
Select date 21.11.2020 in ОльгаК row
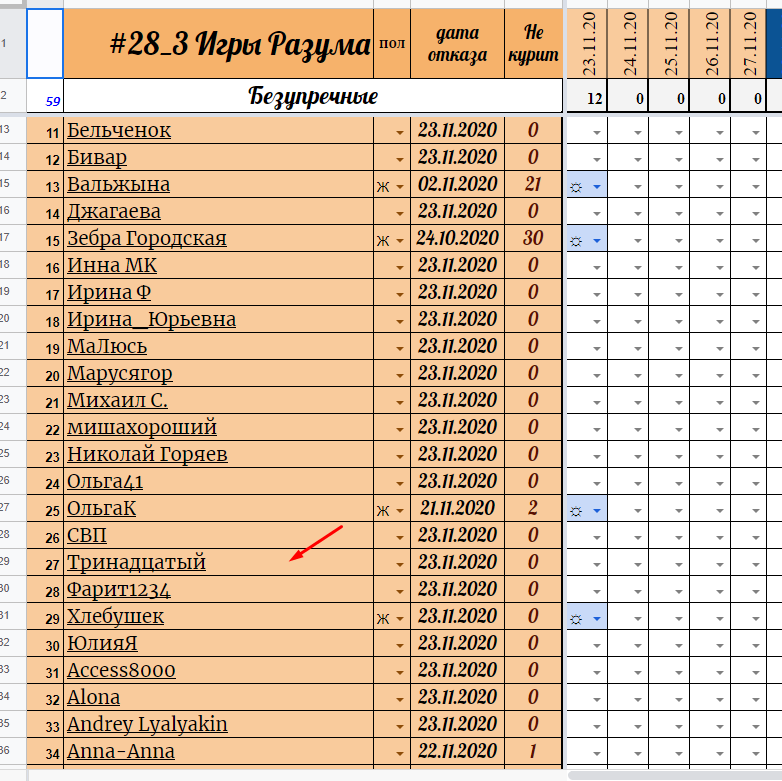tap(457, 509)
